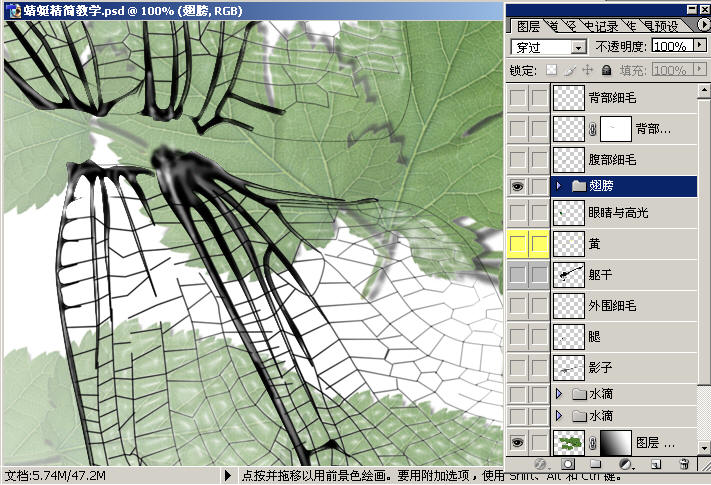Hide the 翅膀 group using eye icon

517,185
